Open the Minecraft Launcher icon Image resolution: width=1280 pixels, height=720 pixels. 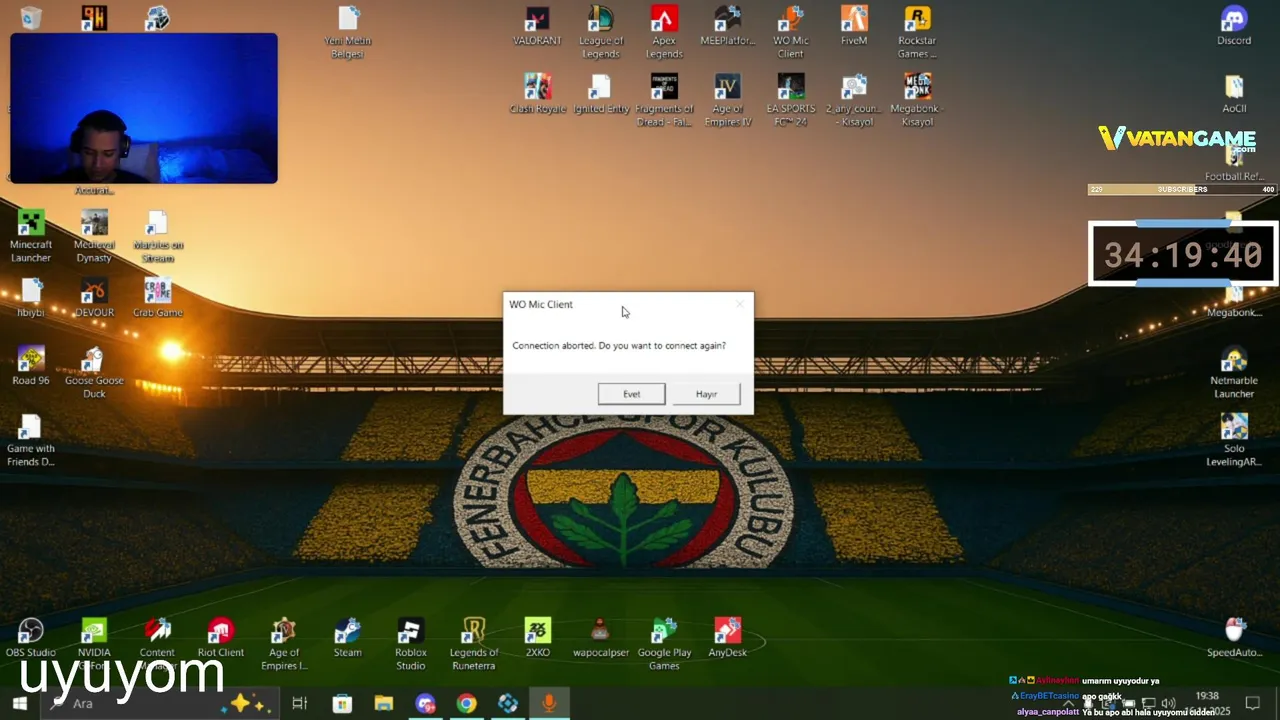[x=31, y=237]
